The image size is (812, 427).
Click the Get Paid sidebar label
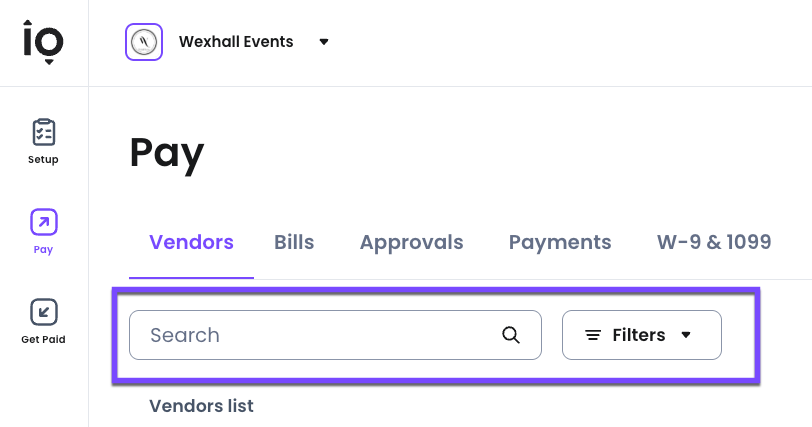point(43,340)
